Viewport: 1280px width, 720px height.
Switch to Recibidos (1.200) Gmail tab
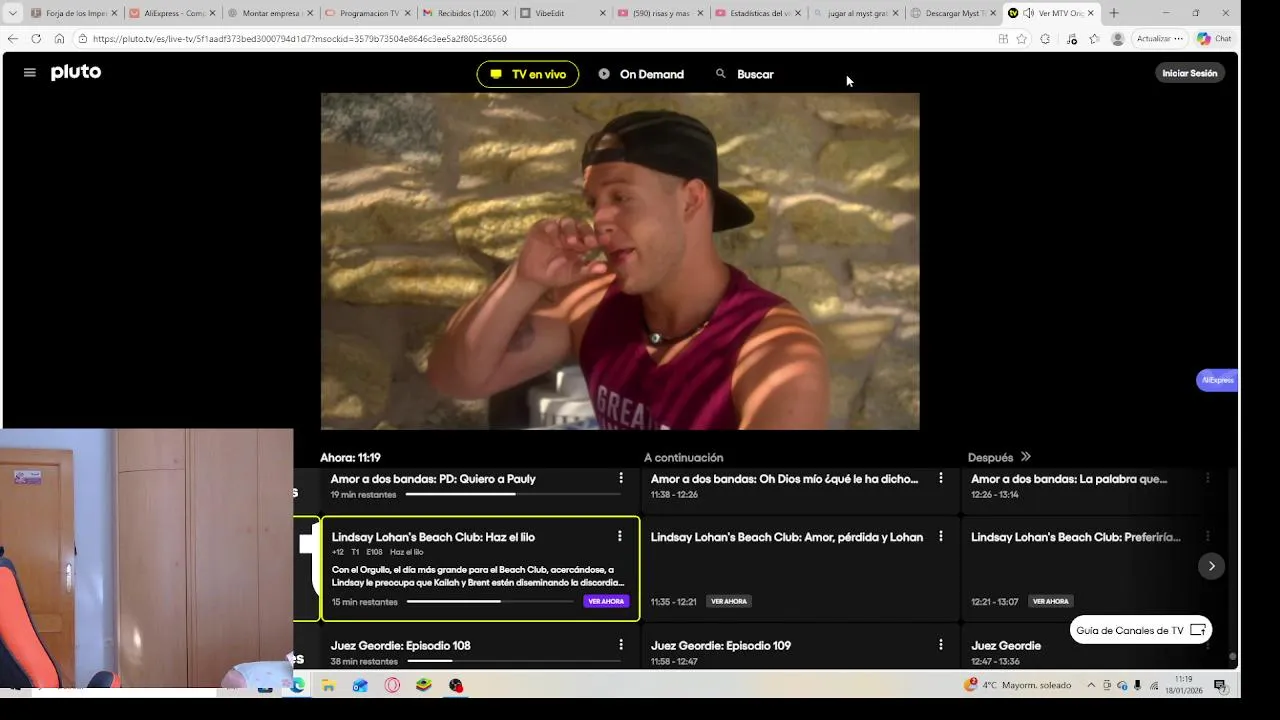466,13
